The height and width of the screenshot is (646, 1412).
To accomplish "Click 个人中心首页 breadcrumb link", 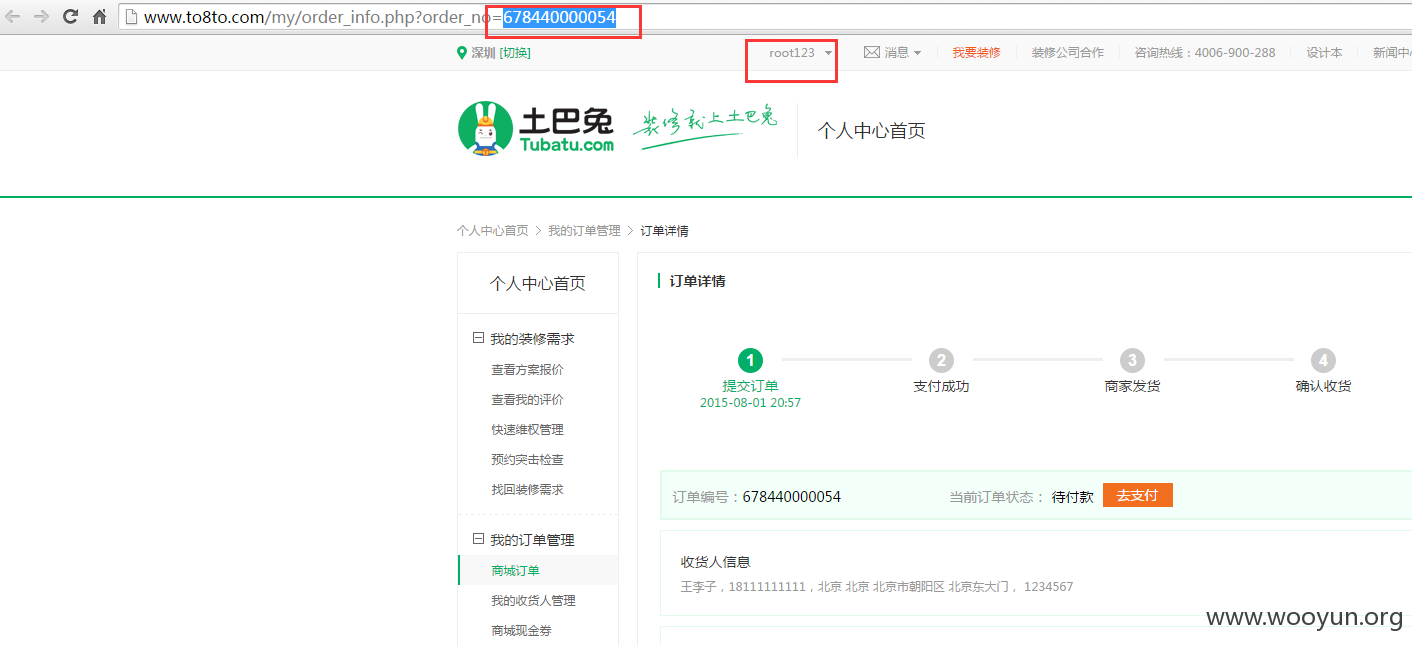I will [493, 231].
